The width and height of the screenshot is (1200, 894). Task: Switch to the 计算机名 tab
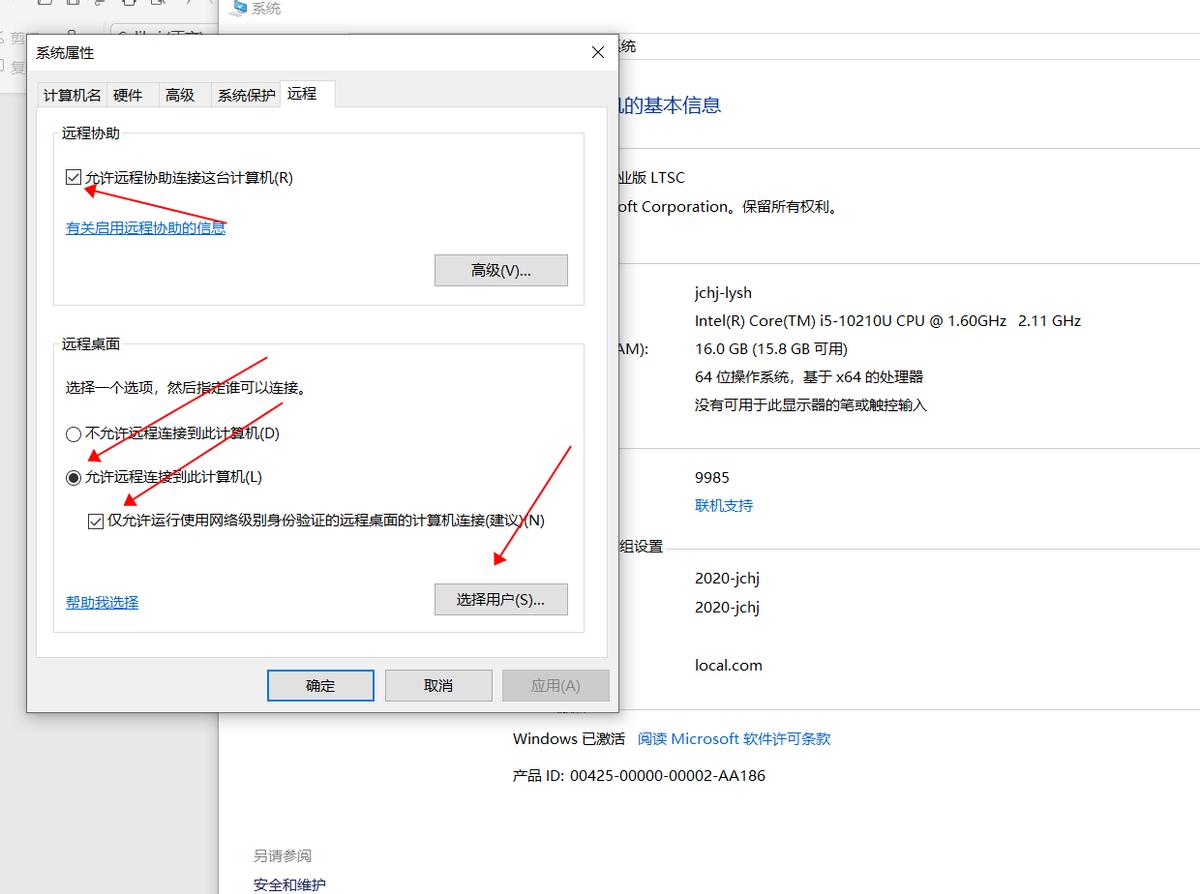click(72, 95)
